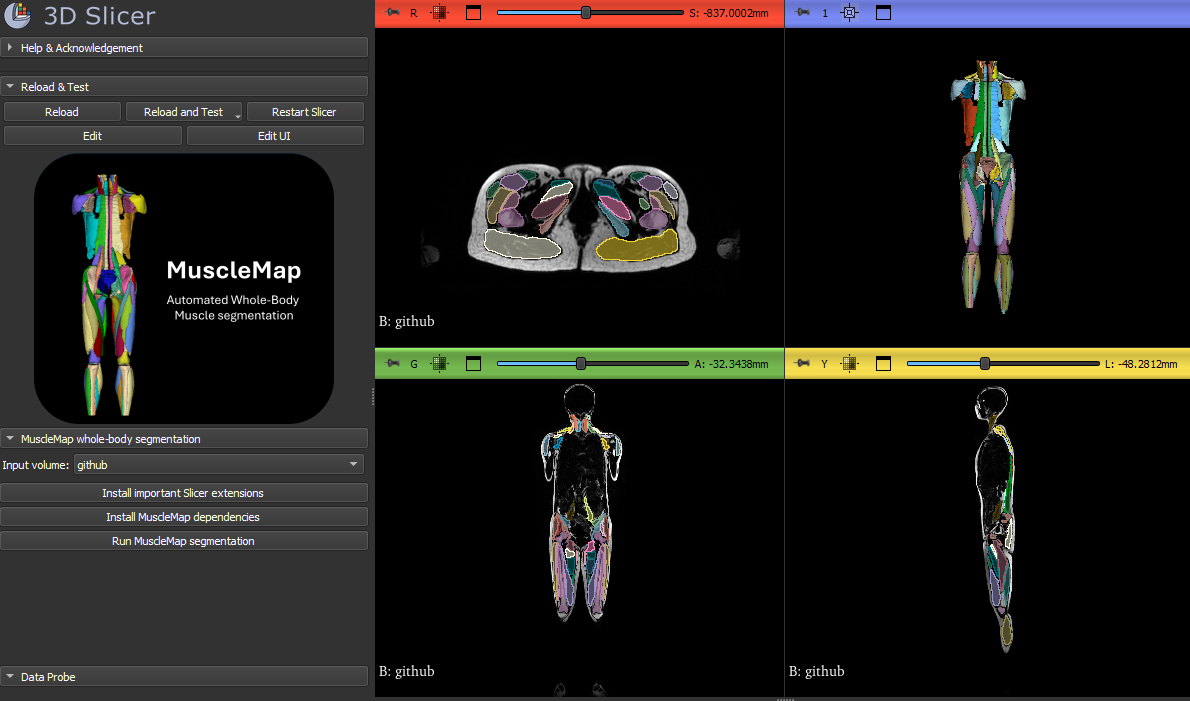Viewport: 1190px width, 701px height.
Task: Maximize the red slice view
Action: tap(472, 13)
